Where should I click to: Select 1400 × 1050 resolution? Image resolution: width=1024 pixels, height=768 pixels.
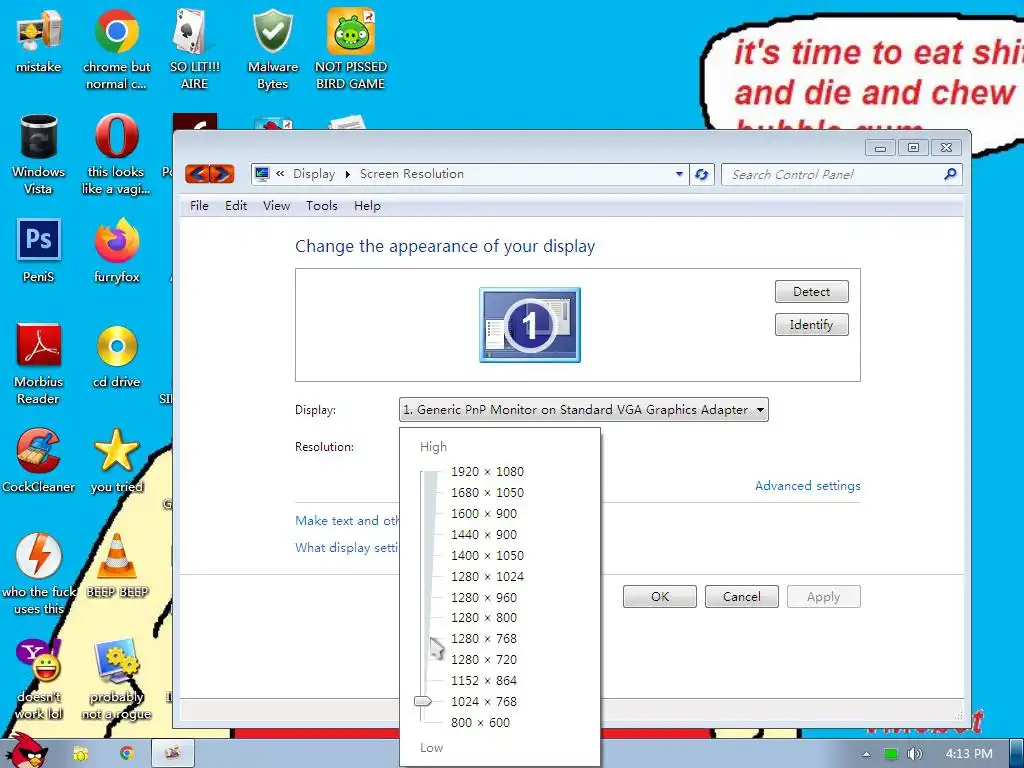coord(487,555)
